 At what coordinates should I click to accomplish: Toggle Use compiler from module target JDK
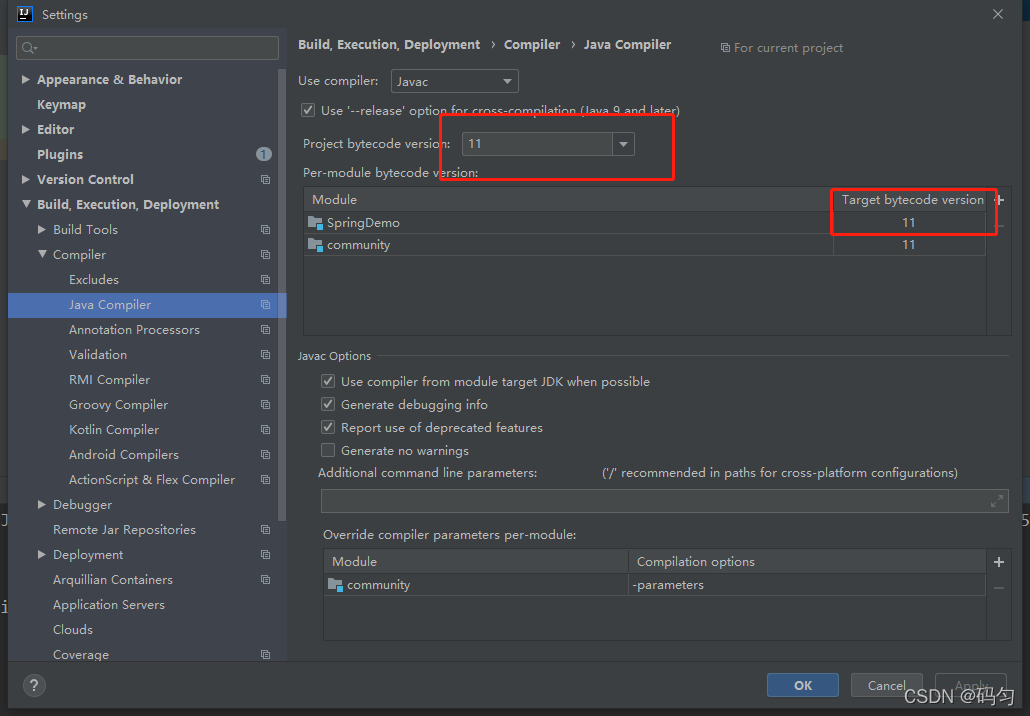(328, 381)
